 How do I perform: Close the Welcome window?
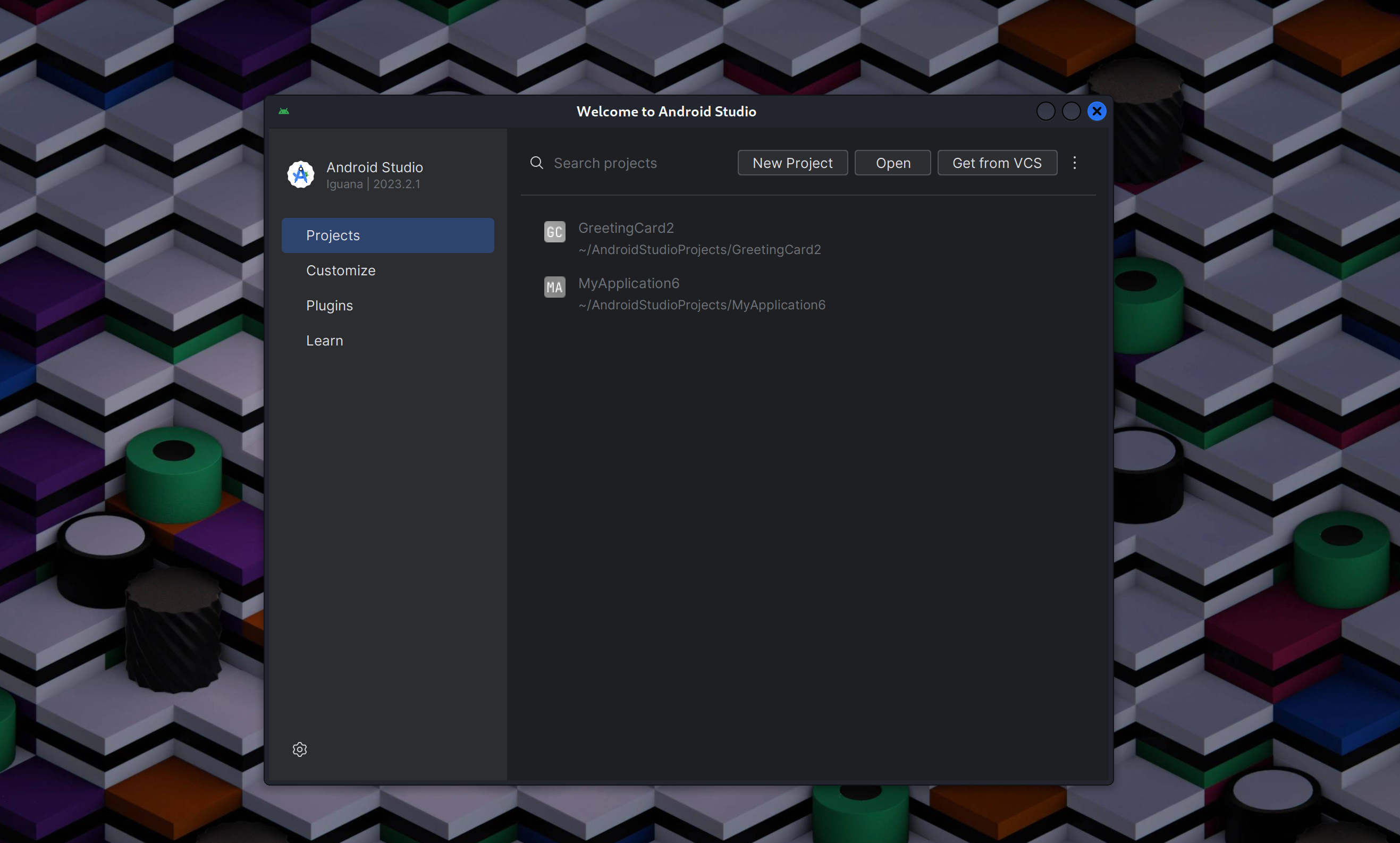[x=1096, y=111]
